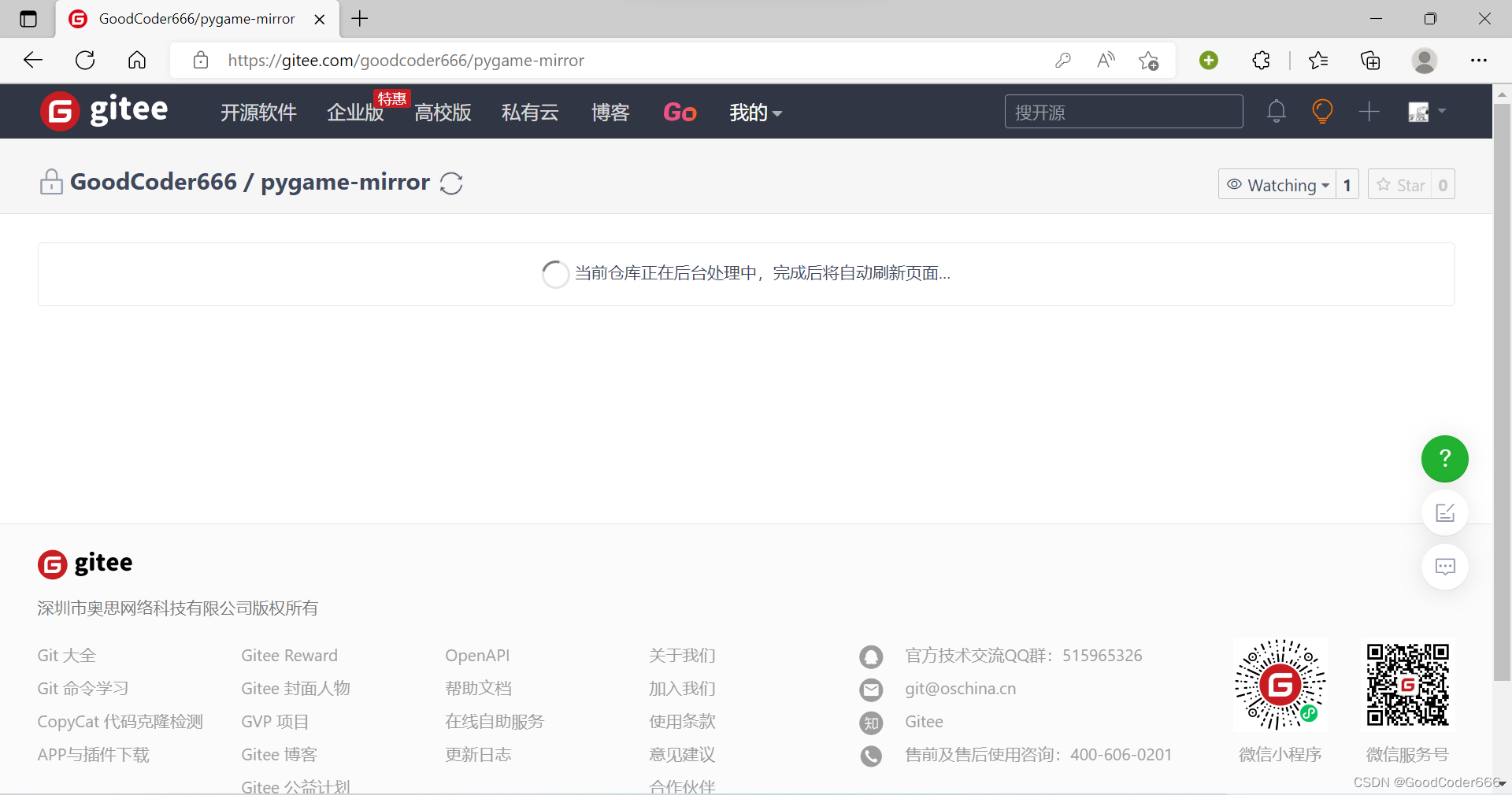Click the footer Gitee logo
Viewport: 1512px width, 795px height.
(85, 564)
